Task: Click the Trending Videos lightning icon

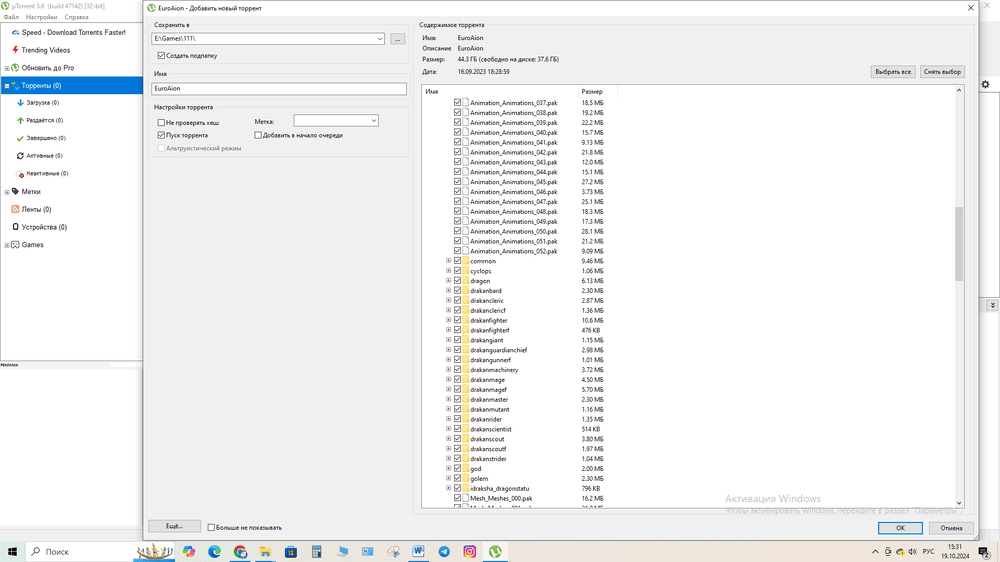Action: (15, 50)
